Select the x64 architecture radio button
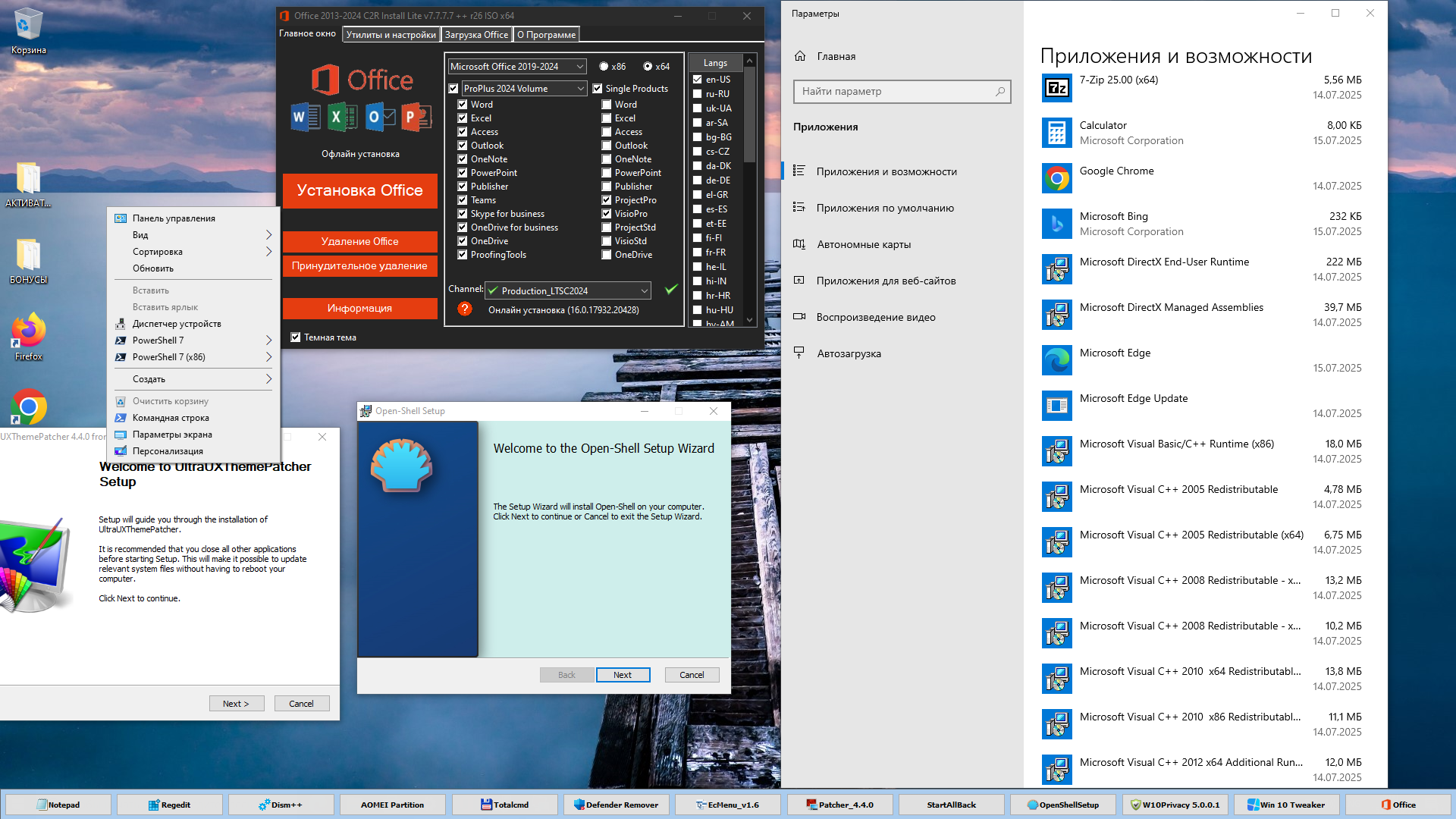Screen dimensions: 1456x819 point(648,67)
